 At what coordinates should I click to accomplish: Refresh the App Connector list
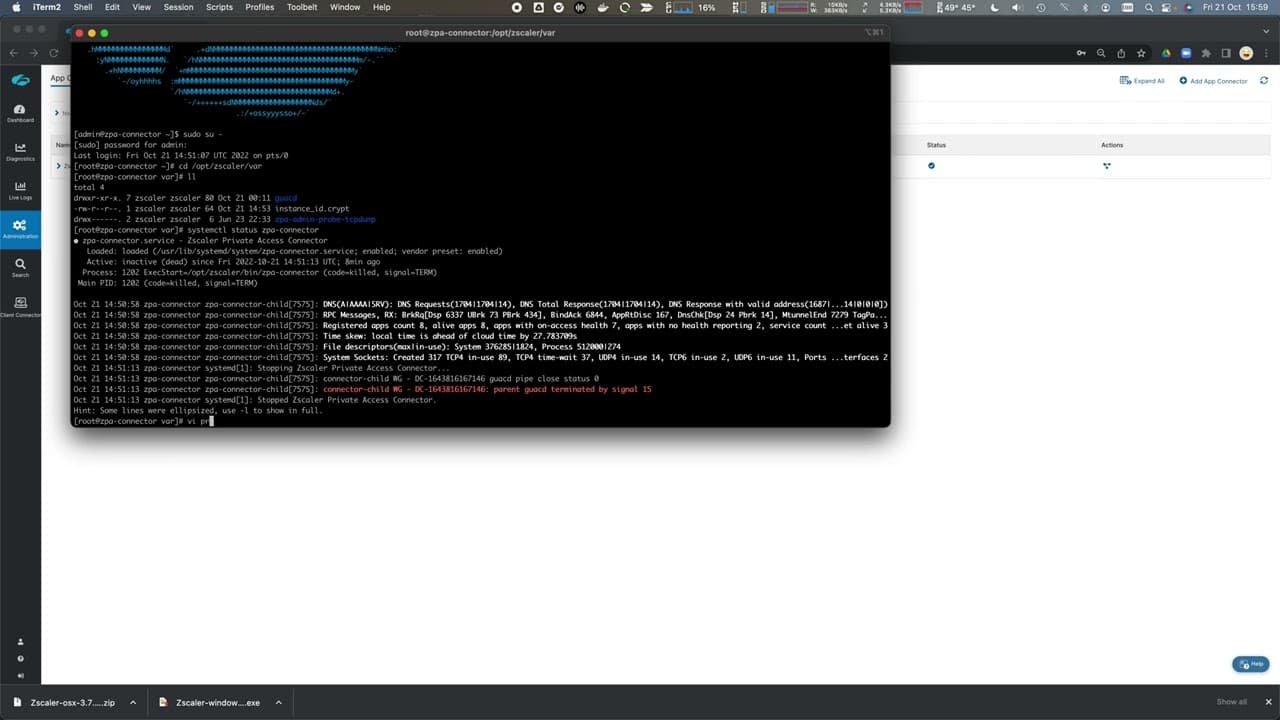point(1264,80)
